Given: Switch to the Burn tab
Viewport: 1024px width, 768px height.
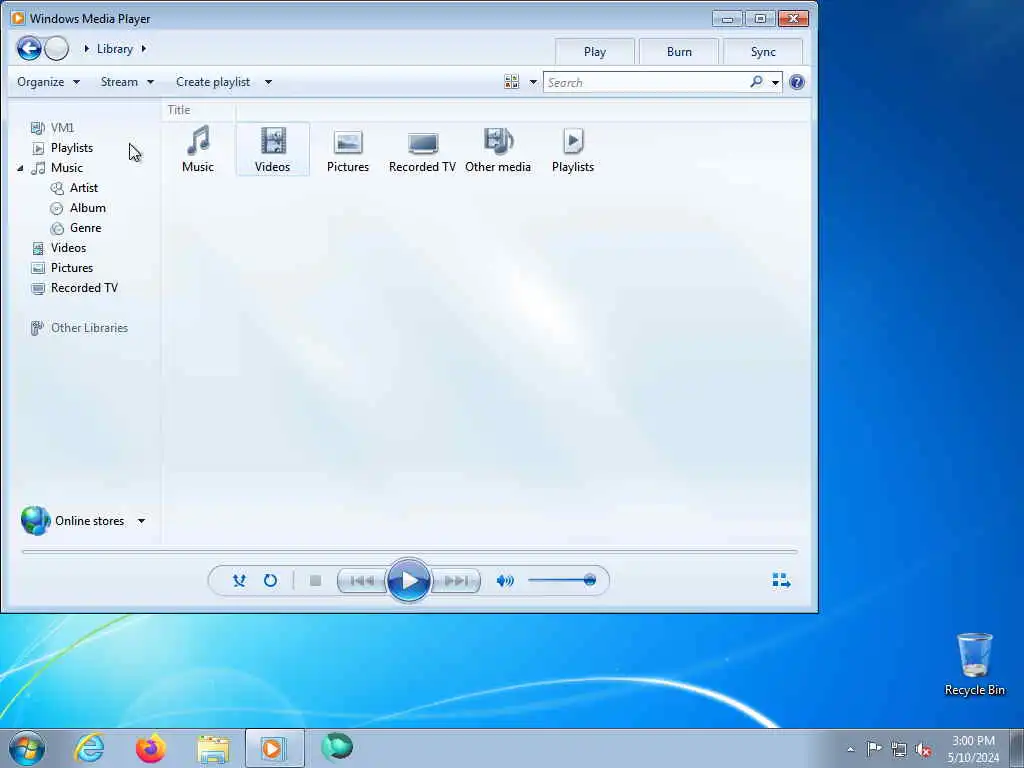Looking at the screenshot, I should (679, 52).
